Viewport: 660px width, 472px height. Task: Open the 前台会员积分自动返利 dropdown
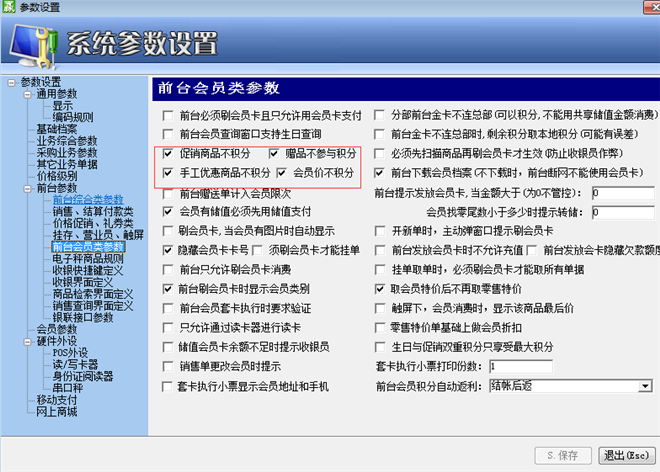tap(644, 386)
